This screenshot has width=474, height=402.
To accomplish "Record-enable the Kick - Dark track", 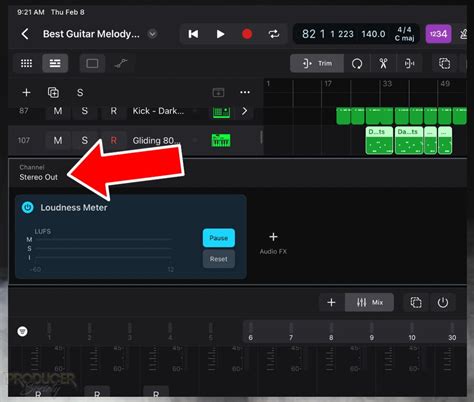I will coord(114,111).
